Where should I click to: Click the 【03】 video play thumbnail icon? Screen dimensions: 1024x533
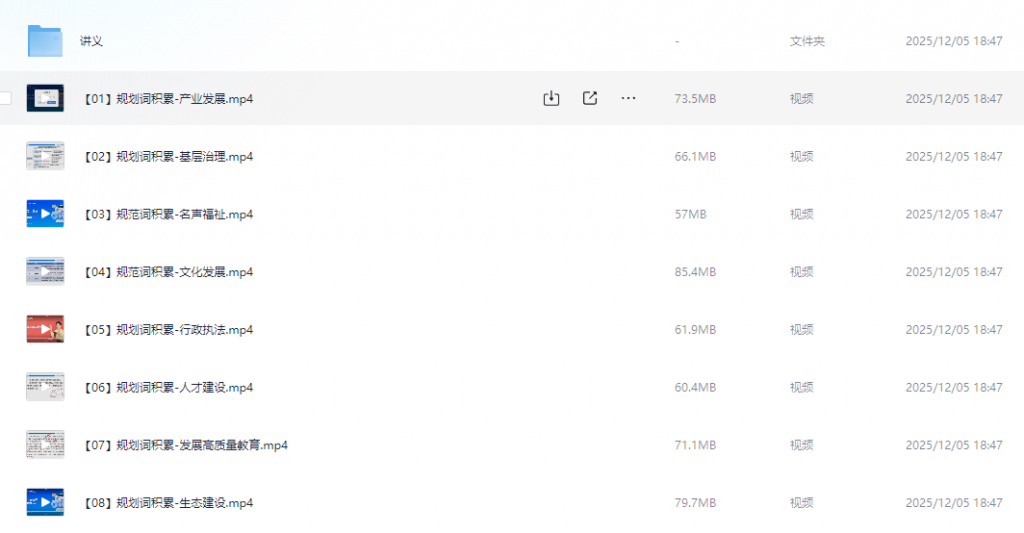click(x=45, y=214)
